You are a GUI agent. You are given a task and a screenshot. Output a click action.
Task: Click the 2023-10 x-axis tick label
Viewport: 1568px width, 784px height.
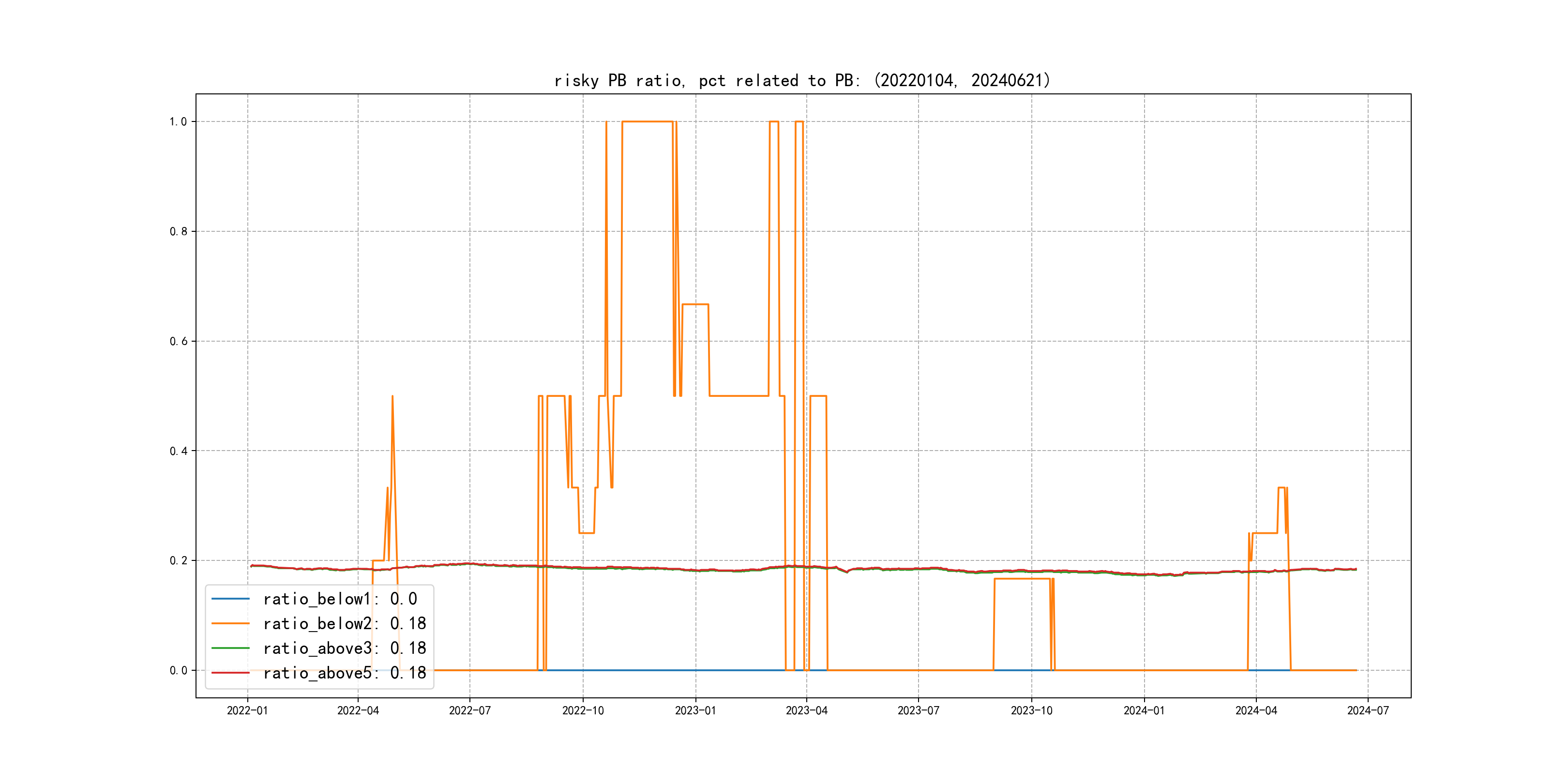[1031, 710]
